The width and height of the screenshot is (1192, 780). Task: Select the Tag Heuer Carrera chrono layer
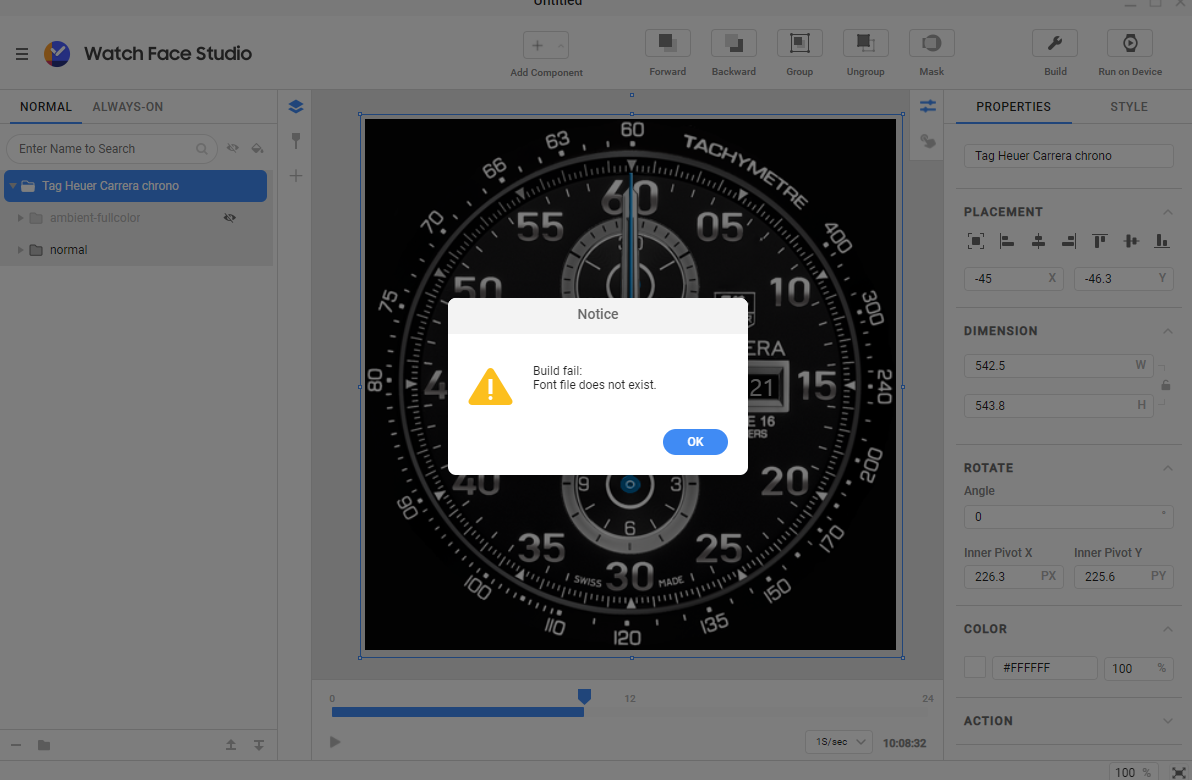click(x=135, y=186)
